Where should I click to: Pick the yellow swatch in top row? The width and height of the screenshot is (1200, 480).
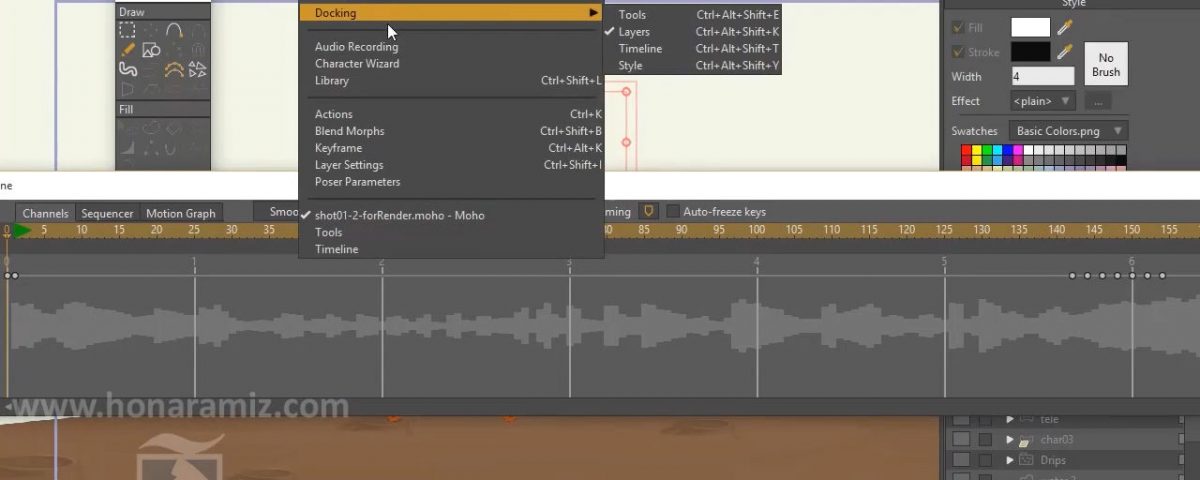[977, 151]
